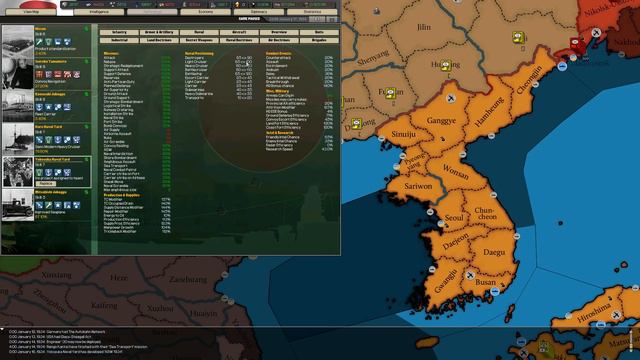Image resolution: width=640 pixels, height=360 pixels.
Task: Click the yellow unit counter at Fushun
Action: tap(391, 93)
